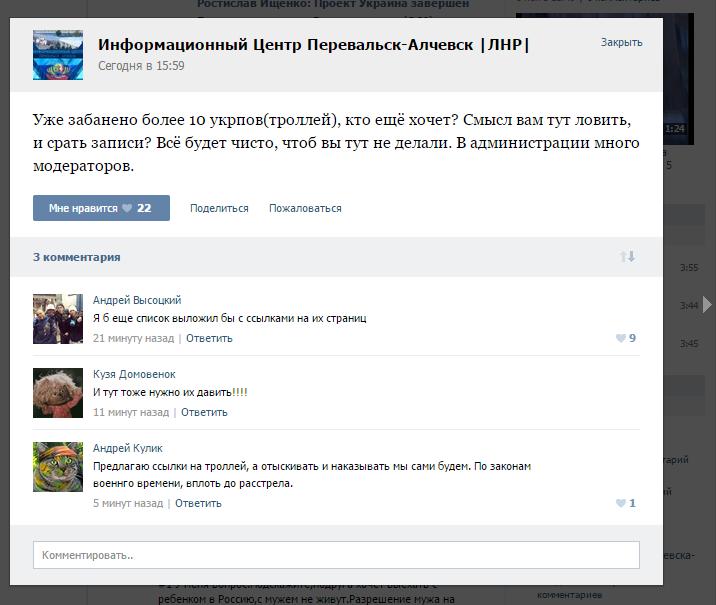This screenshot has height=605, width=716.
Task: Open background video thumbnail showing 1:24
Action: pos(679,79)
